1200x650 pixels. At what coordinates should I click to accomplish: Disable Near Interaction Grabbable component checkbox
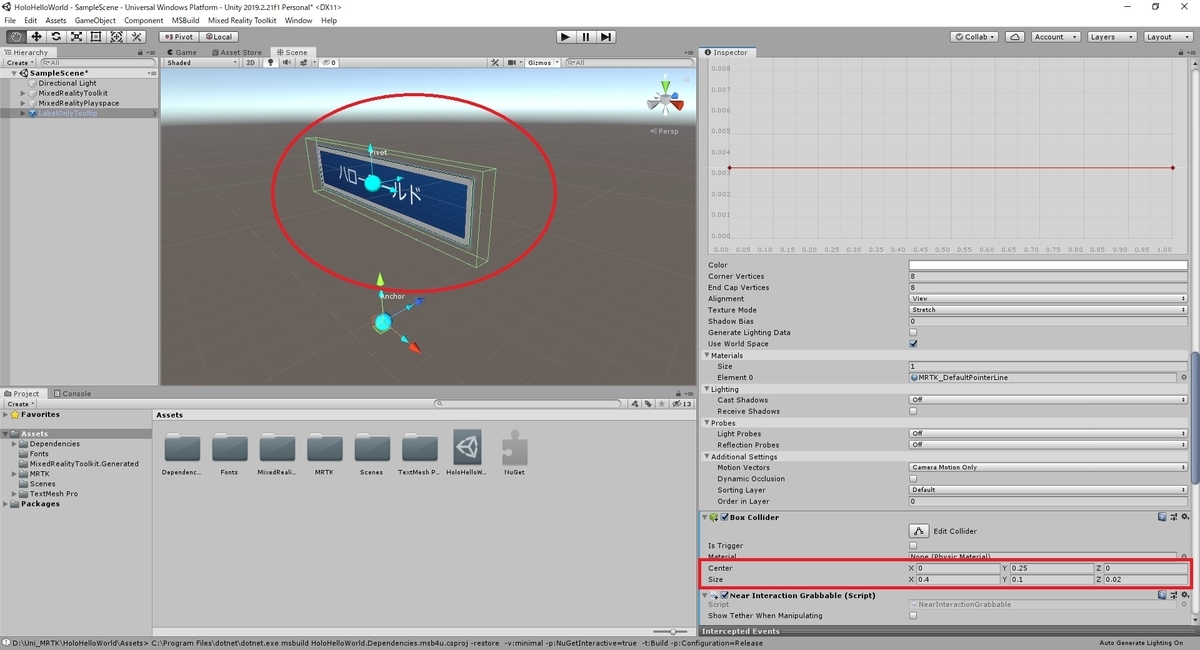coord(725,595)
